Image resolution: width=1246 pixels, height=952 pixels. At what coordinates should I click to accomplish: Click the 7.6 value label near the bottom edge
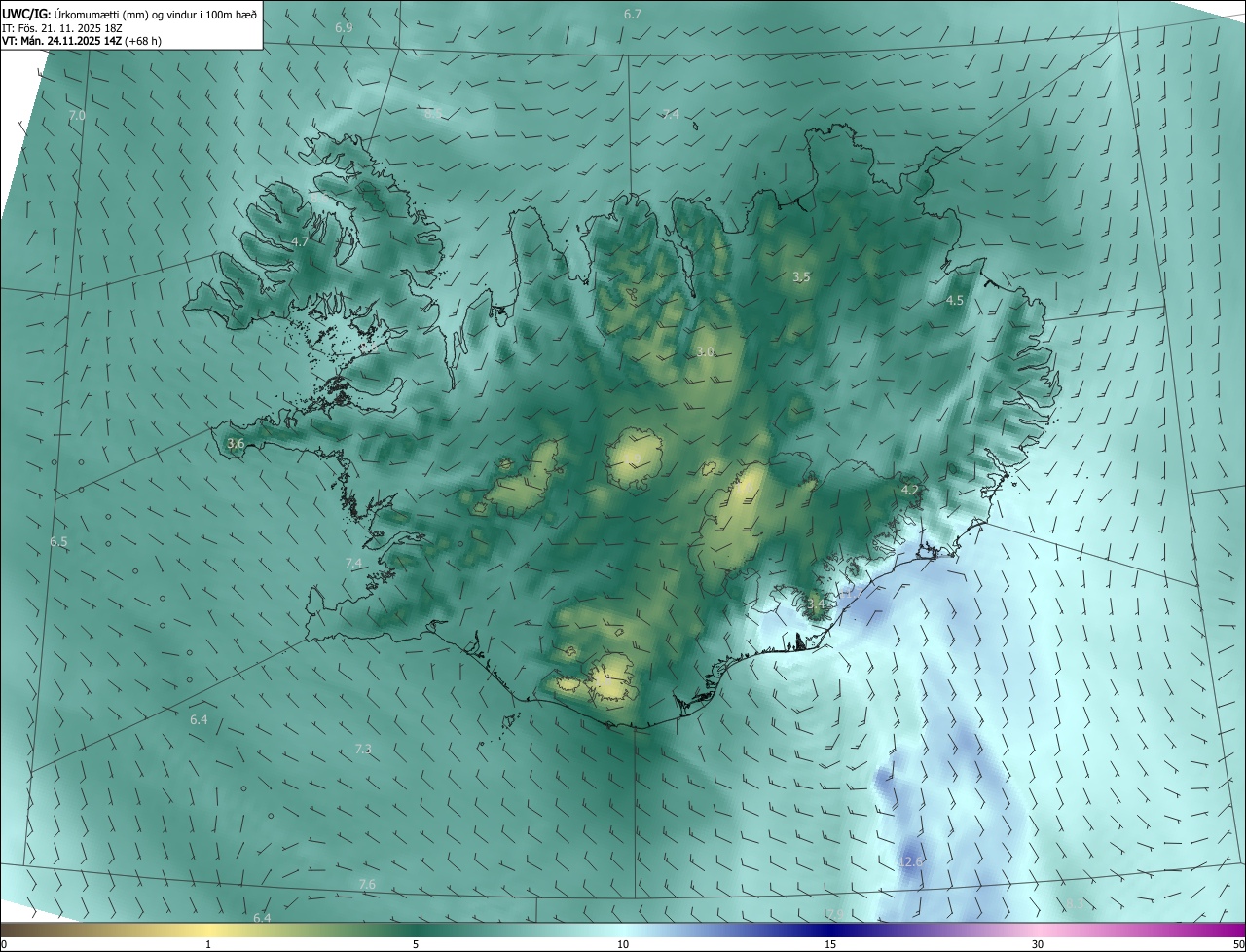(367, 885)
